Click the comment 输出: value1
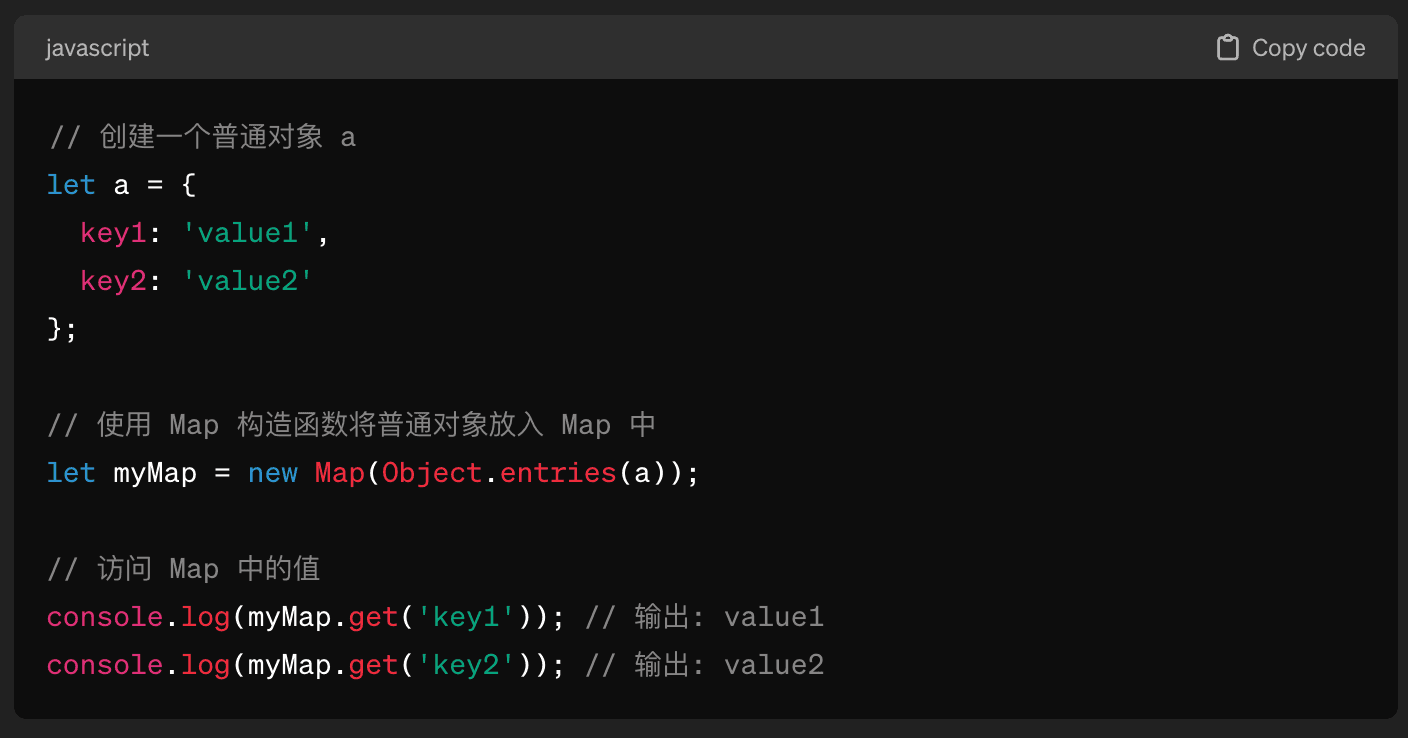Viewport: 1408px width, 738px height. 704,617
